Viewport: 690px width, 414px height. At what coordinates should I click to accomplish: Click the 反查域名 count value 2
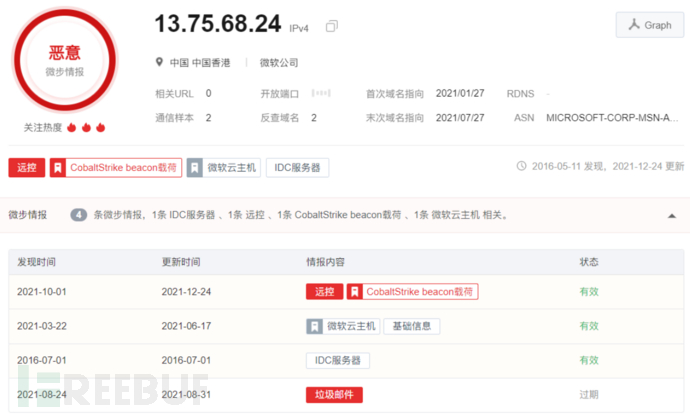coord(314,118)
